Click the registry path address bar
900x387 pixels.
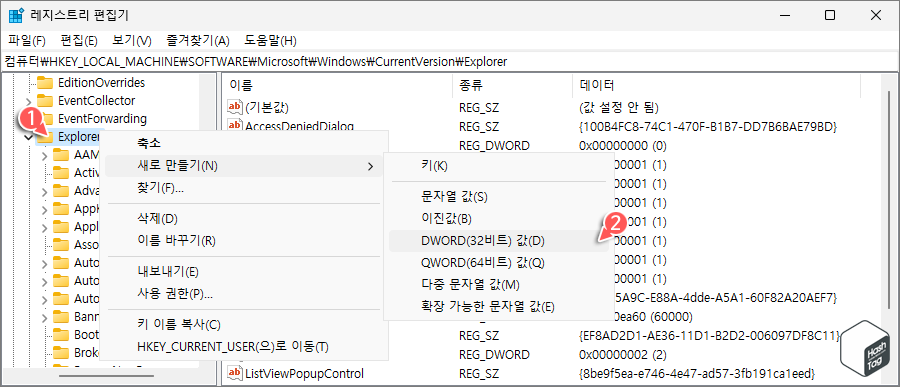[450, 61]
